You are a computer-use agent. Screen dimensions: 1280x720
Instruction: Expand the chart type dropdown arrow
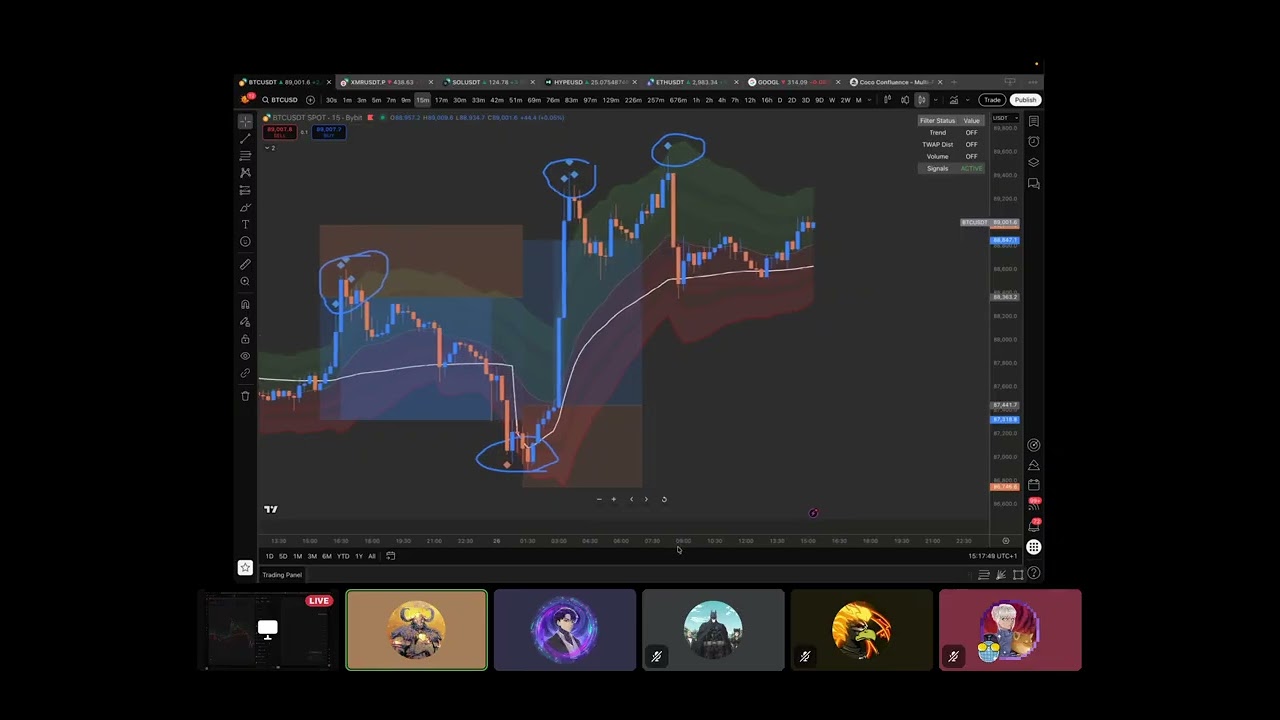pyautogui.click(x=936, y=100)
